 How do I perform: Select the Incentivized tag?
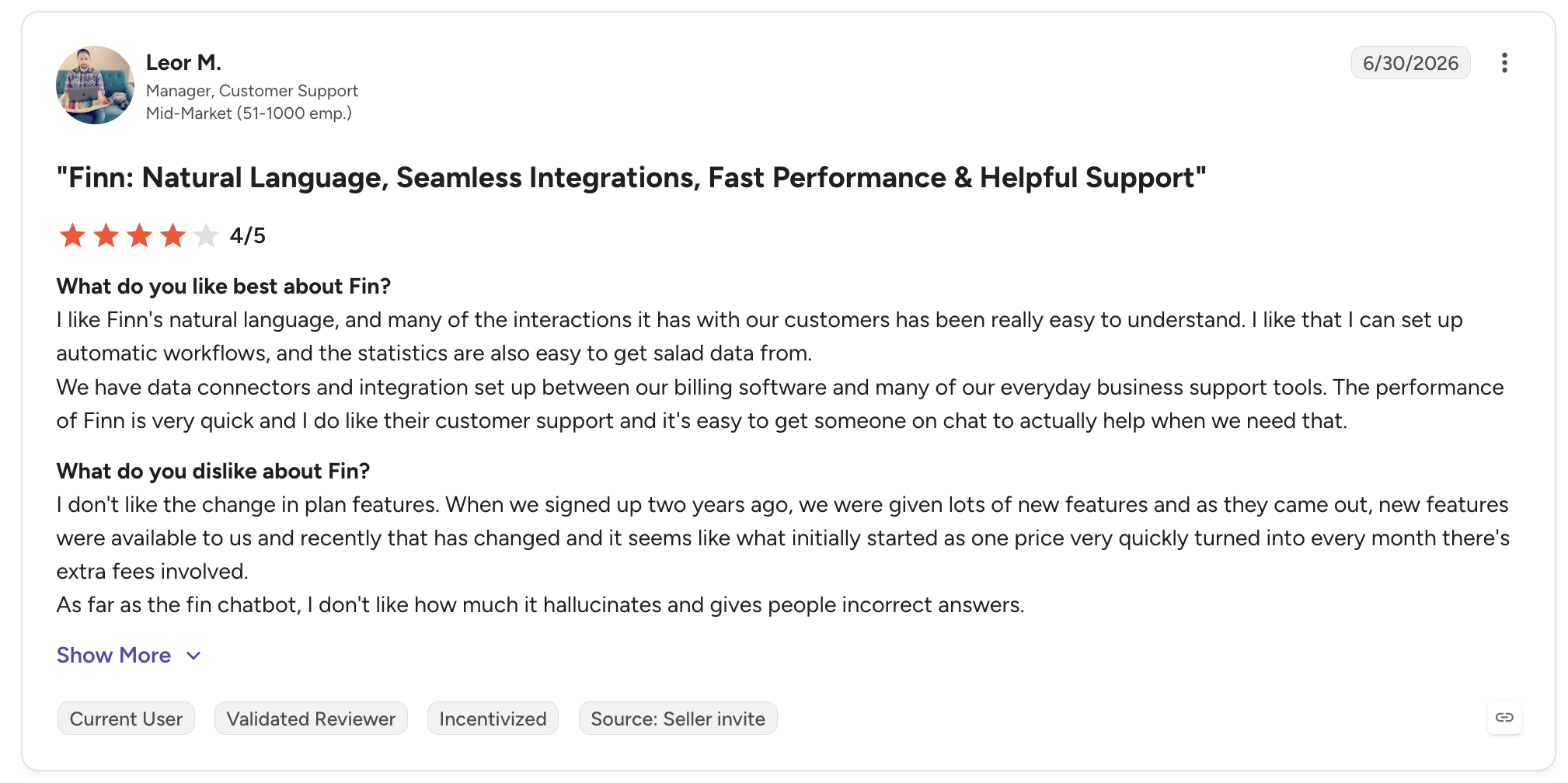(493, 719)
